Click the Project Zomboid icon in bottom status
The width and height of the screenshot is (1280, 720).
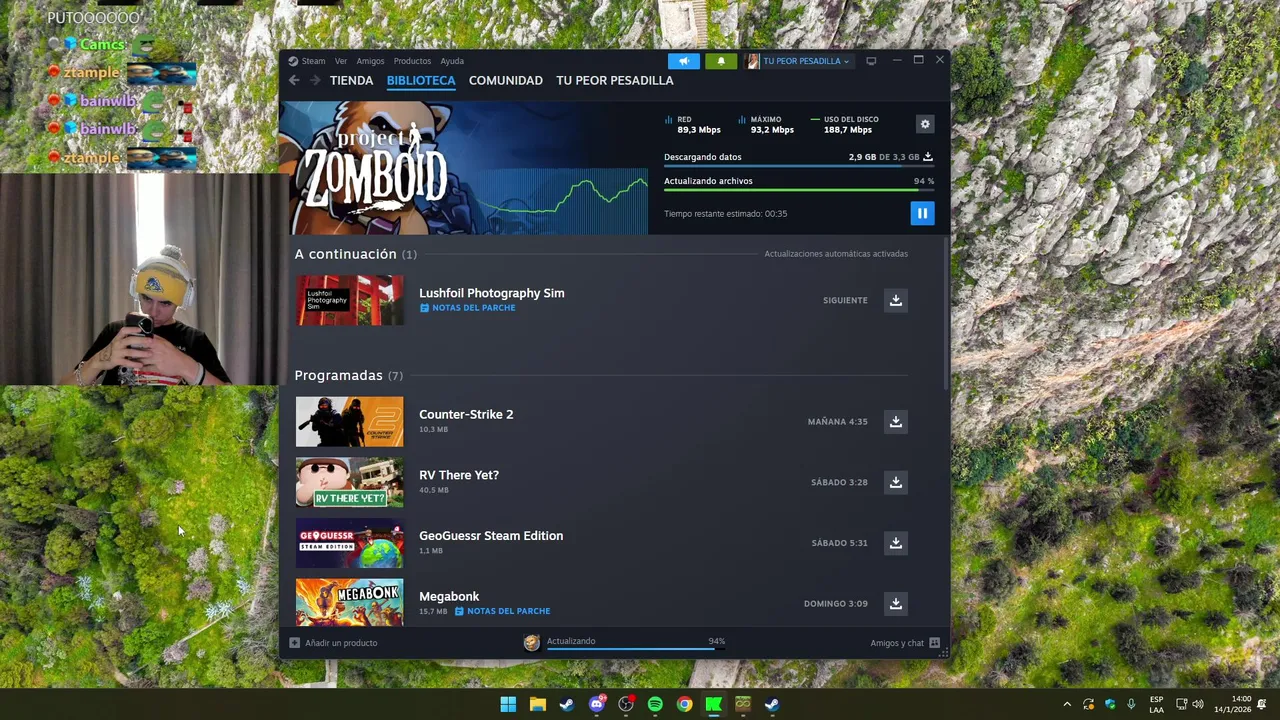pos(532,643)
